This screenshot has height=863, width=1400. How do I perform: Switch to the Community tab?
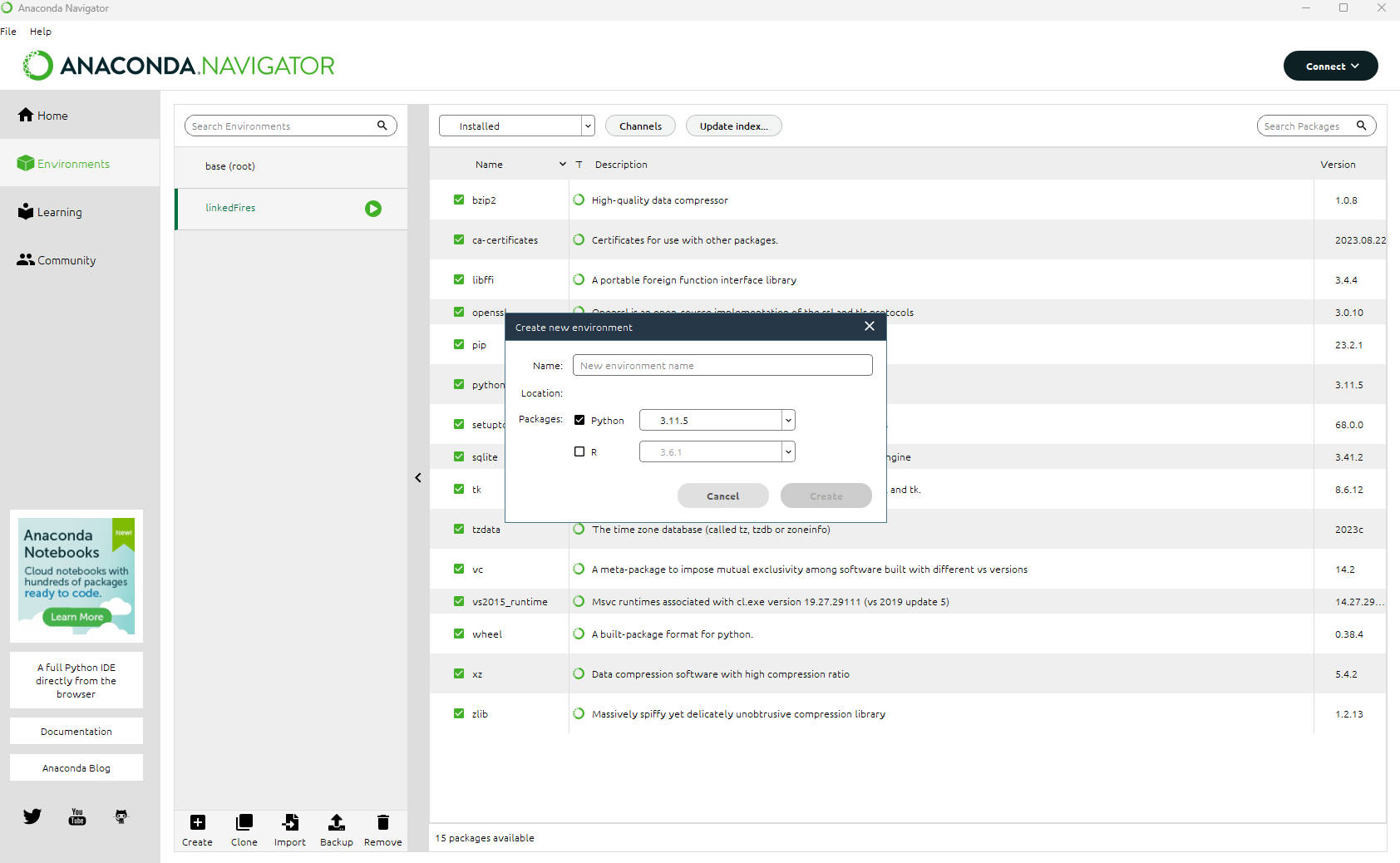click(80, 260)
